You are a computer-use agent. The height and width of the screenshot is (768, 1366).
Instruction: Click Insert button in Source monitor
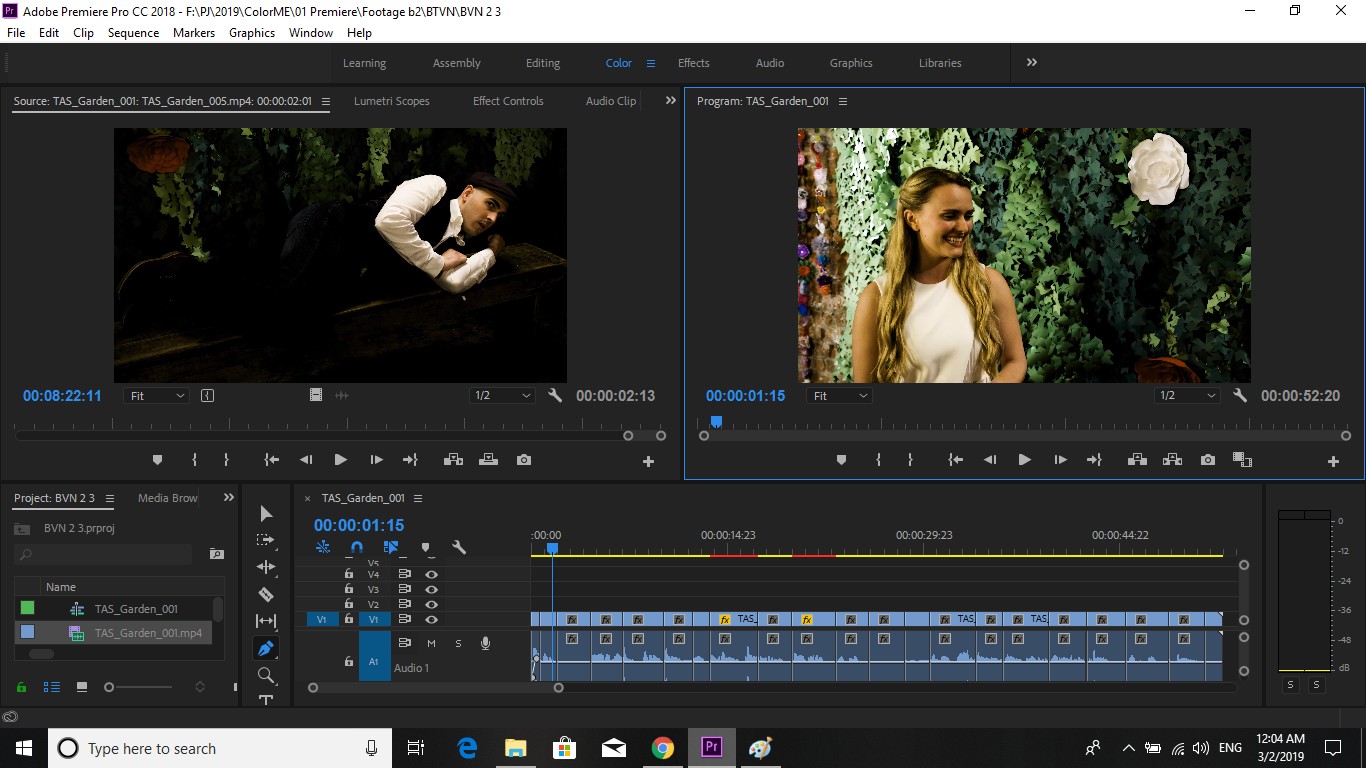[453, 460]
